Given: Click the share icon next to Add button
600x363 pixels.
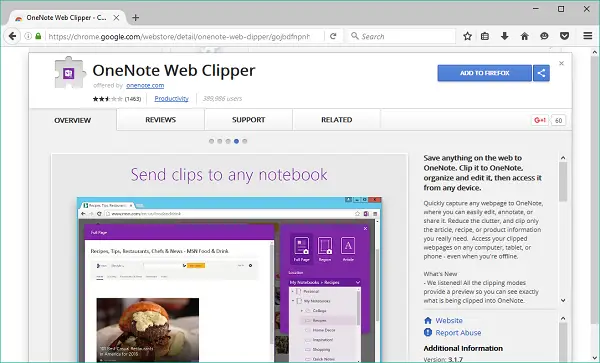Looking at the screenshot, I should (x=541, y=73).
